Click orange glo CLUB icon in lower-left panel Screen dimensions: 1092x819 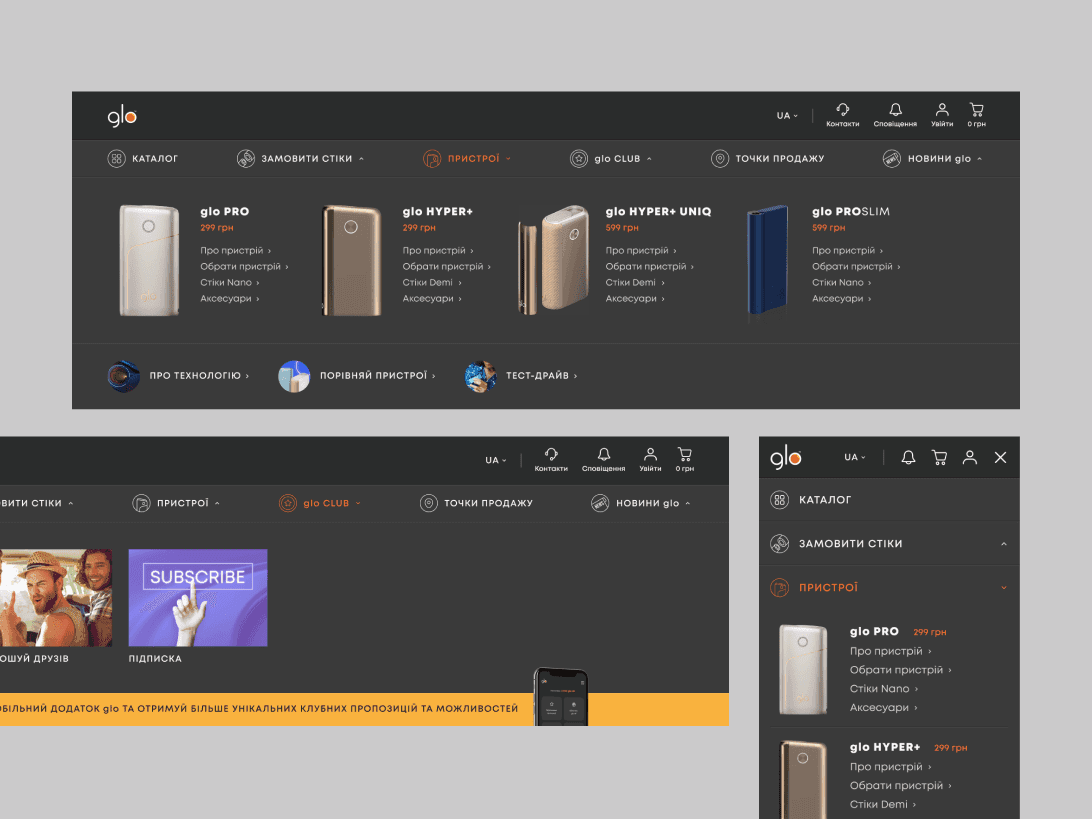(288, 503)
